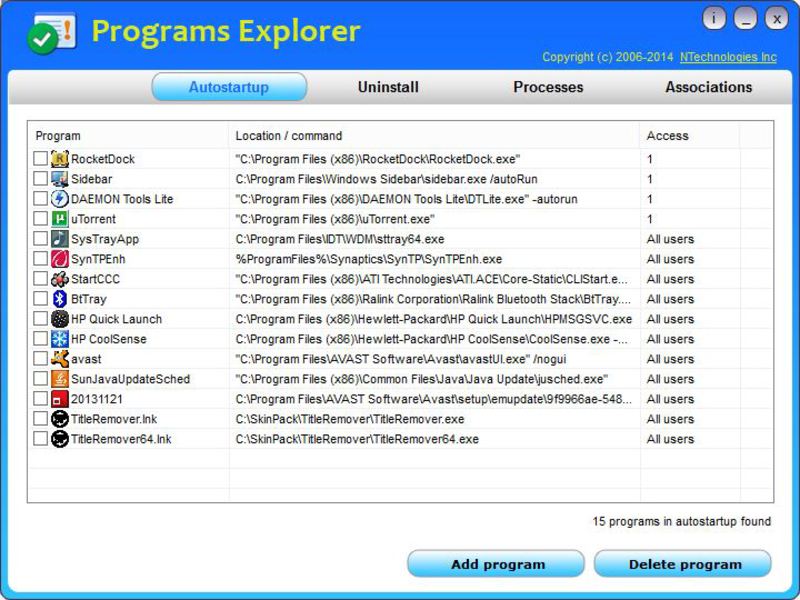Close the Programs Explorer window

click(776, 18)
